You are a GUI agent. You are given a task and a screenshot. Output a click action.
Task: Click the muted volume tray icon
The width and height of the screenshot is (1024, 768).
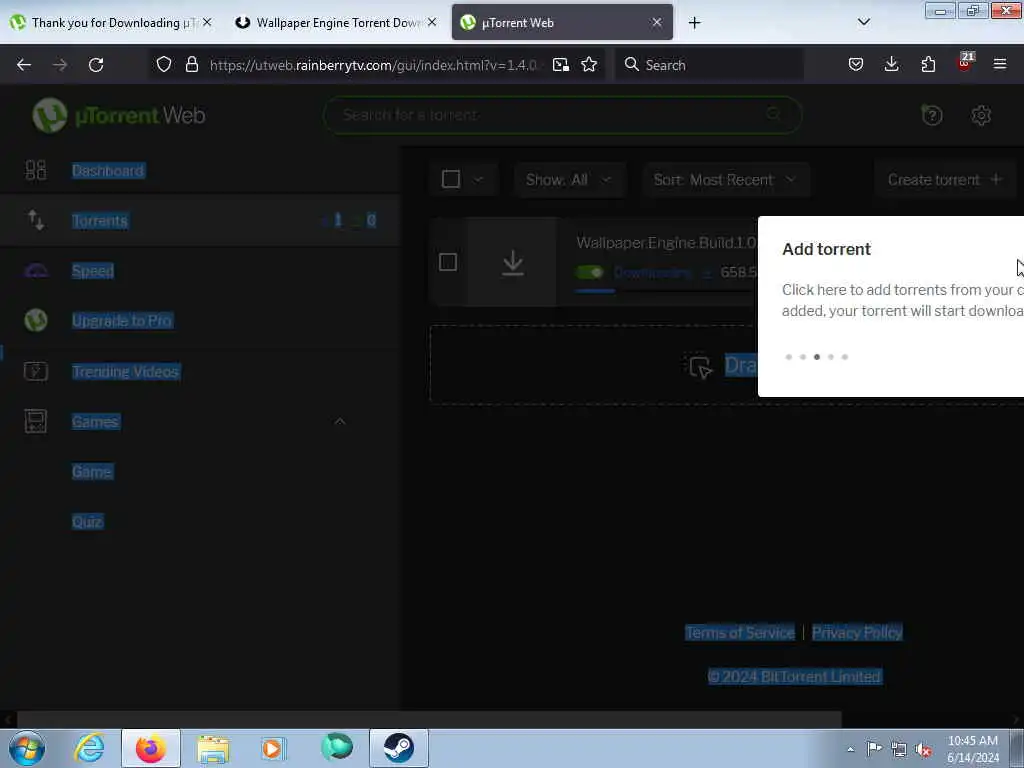(923, 749)
